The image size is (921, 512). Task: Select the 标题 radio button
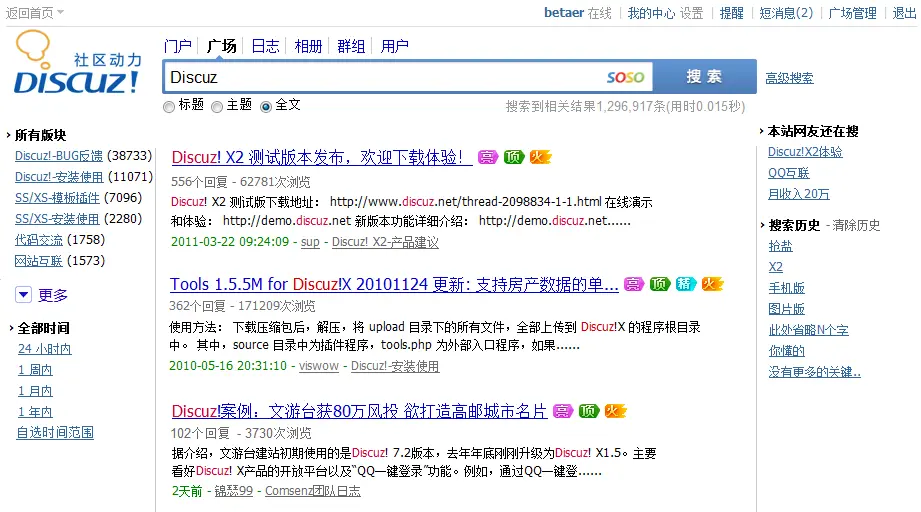point(169,106)
